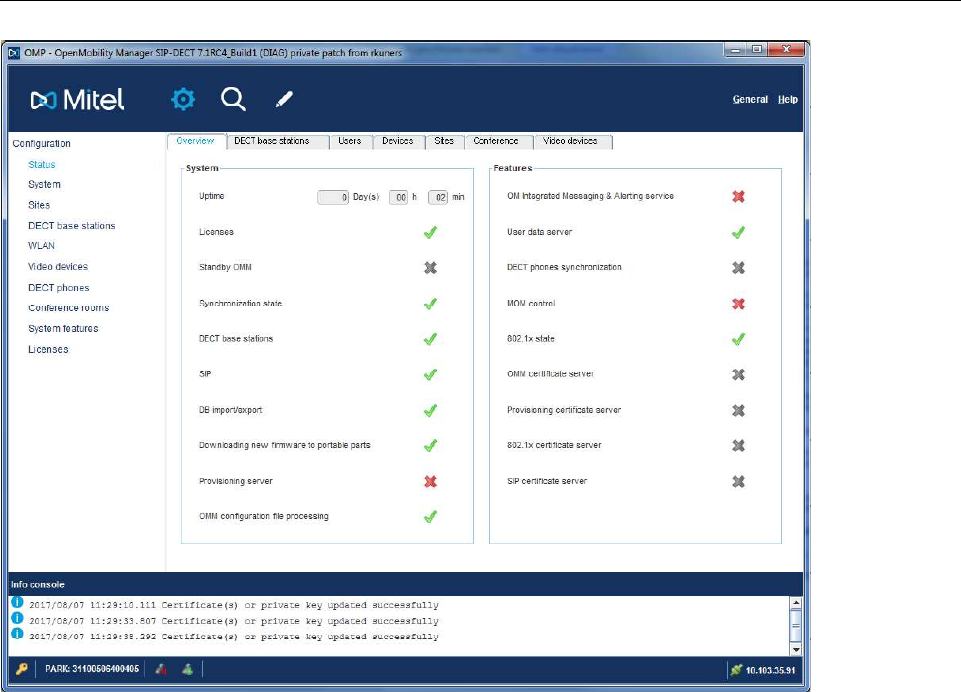This screenshot has width=961, height=692.
Task: Click the info console scrollbar thumb
Action: (796, 626)
